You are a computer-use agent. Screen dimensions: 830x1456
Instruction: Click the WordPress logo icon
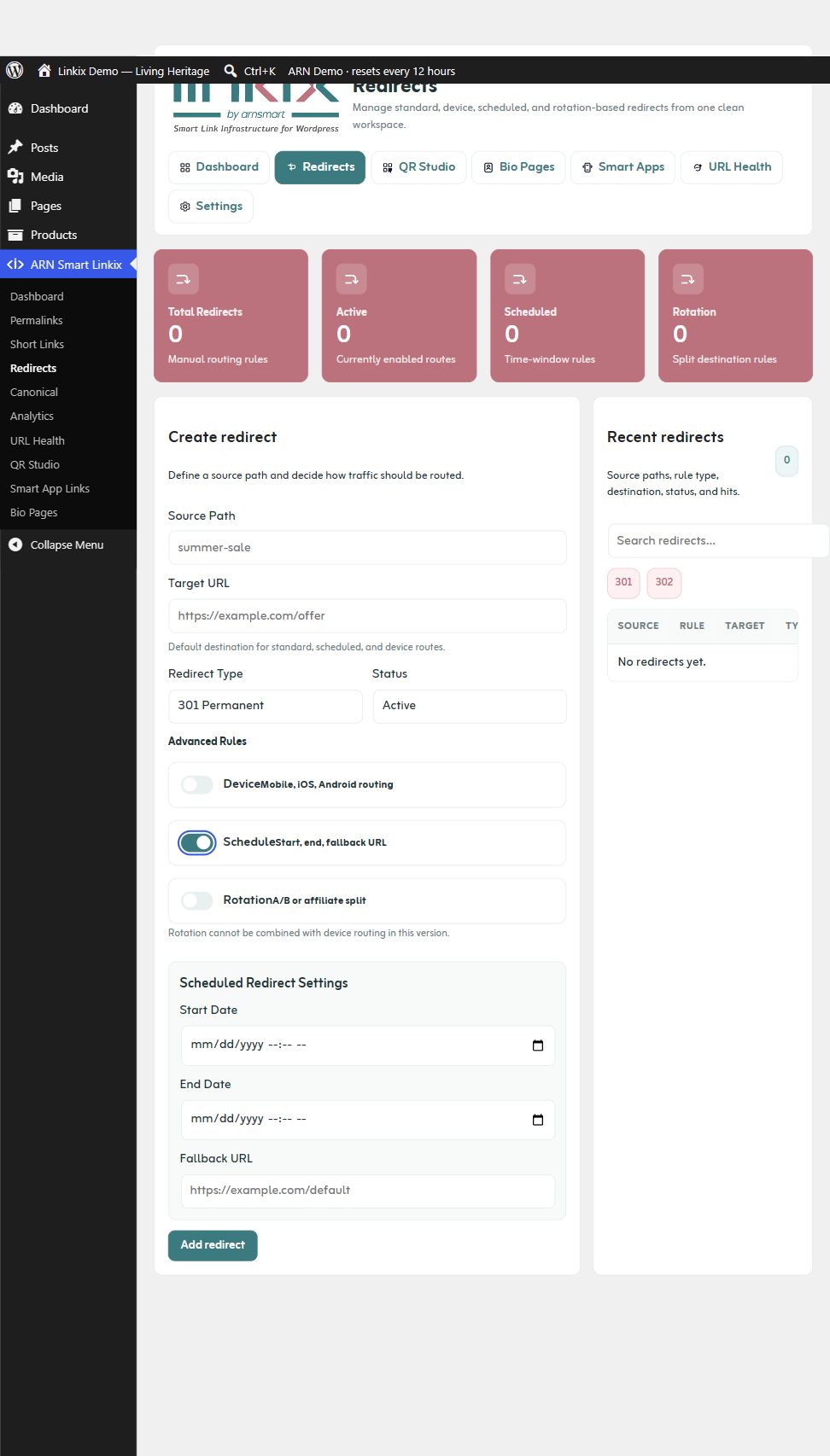(15, 70)
